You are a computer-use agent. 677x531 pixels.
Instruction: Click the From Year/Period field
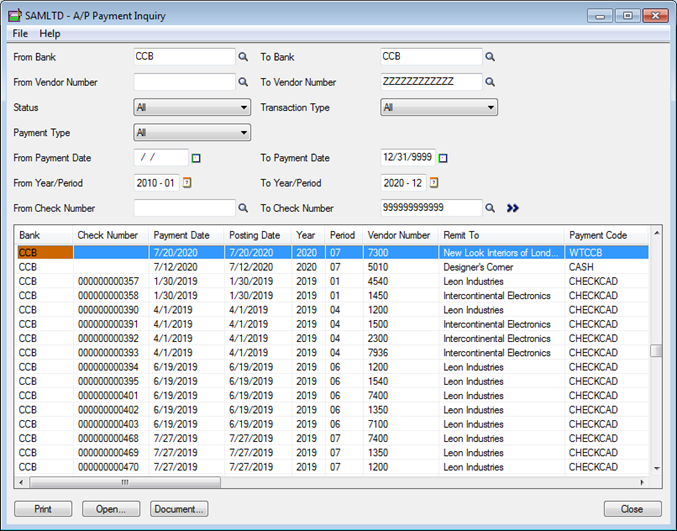(x=156, y=183)
